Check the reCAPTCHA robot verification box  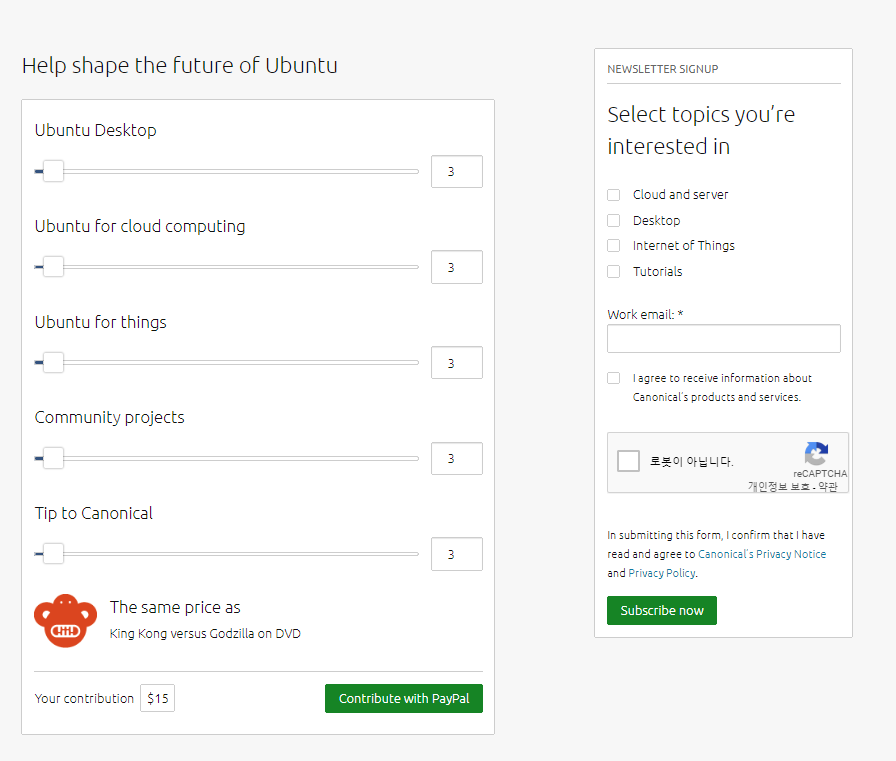[x=629, y=461]
